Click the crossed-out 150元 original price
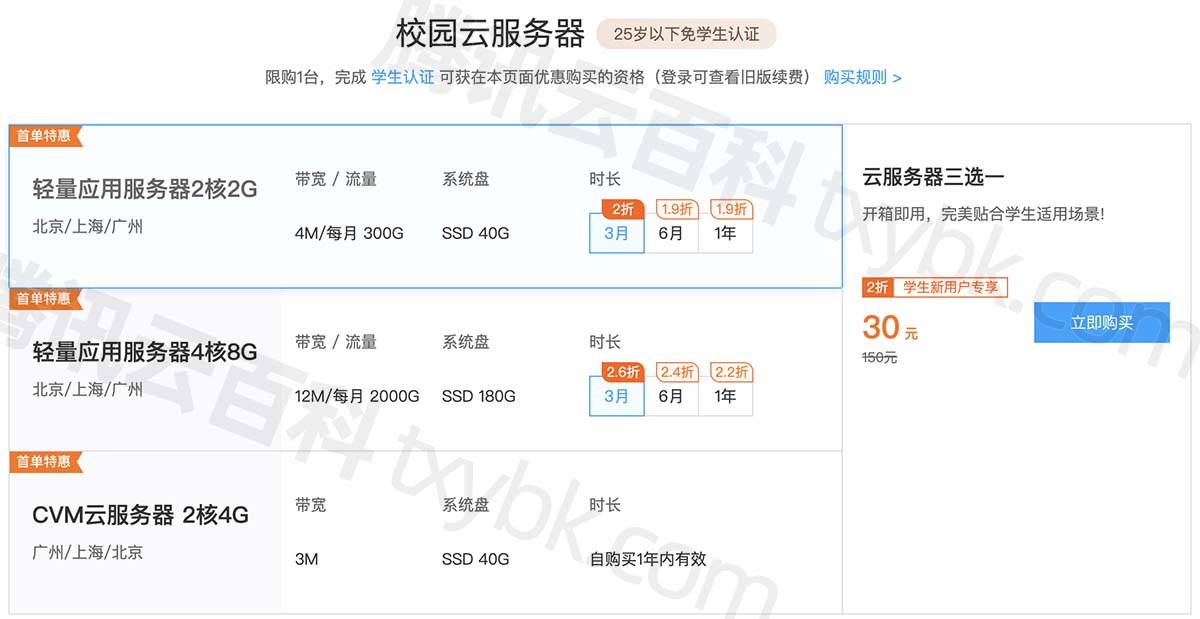This screenshot has width=1200, height=619. (x=880, y=357)
